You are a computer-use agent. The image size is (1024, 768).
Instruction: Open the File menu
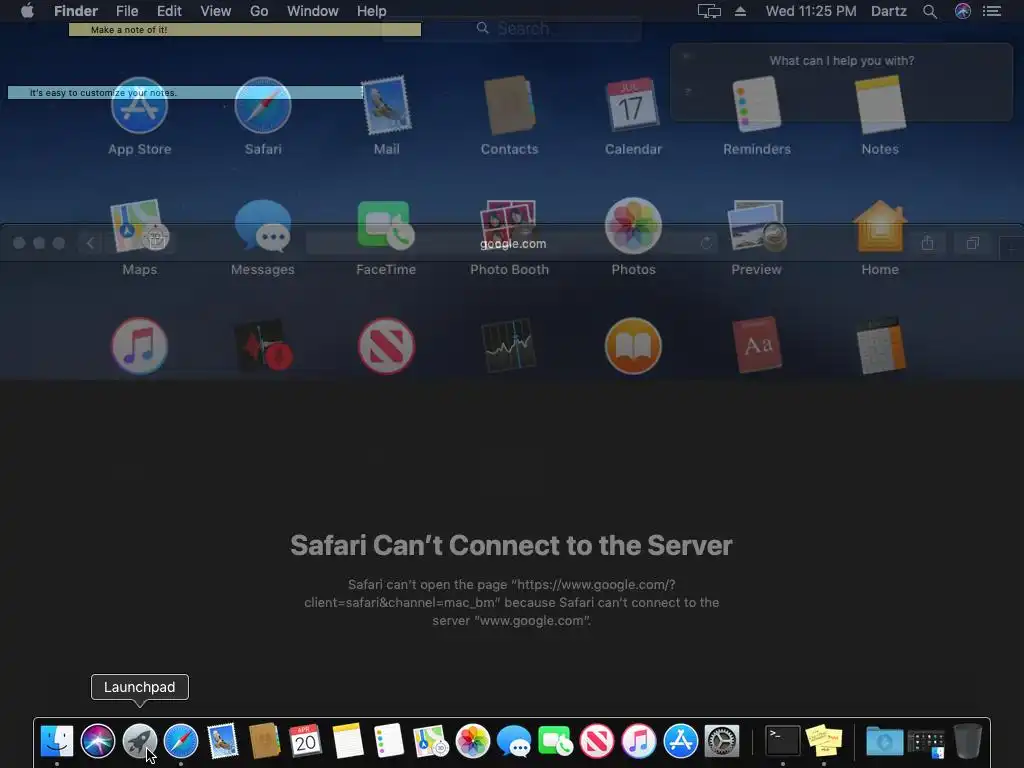tap(127, 11)
